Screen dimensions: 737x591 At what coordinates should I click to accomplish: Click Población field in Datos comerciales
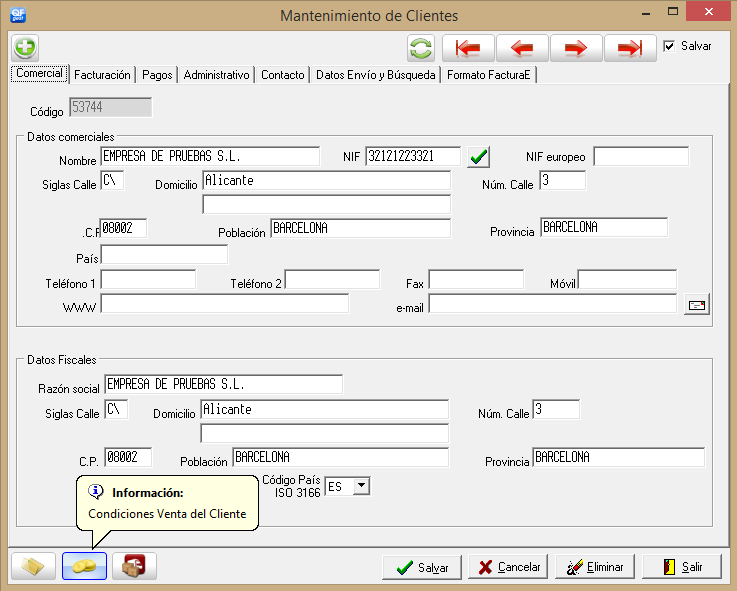coord(361,229)
